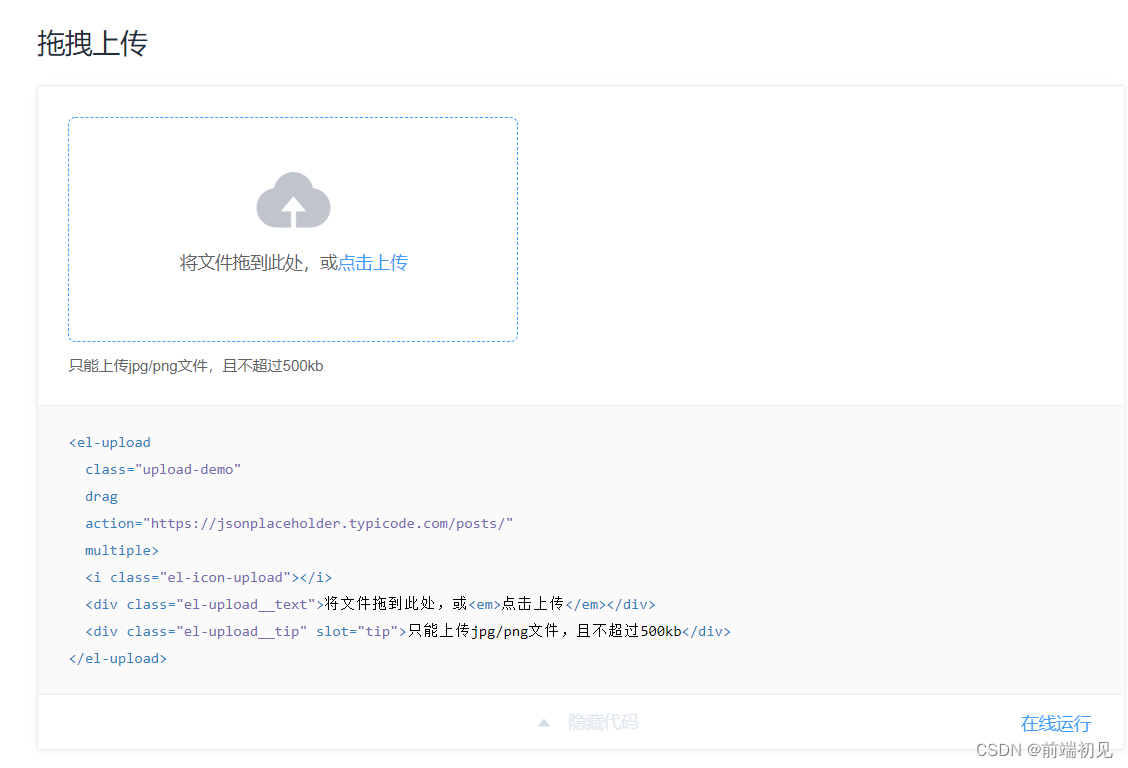Open the 在线运行 link

coord(1055,723)
